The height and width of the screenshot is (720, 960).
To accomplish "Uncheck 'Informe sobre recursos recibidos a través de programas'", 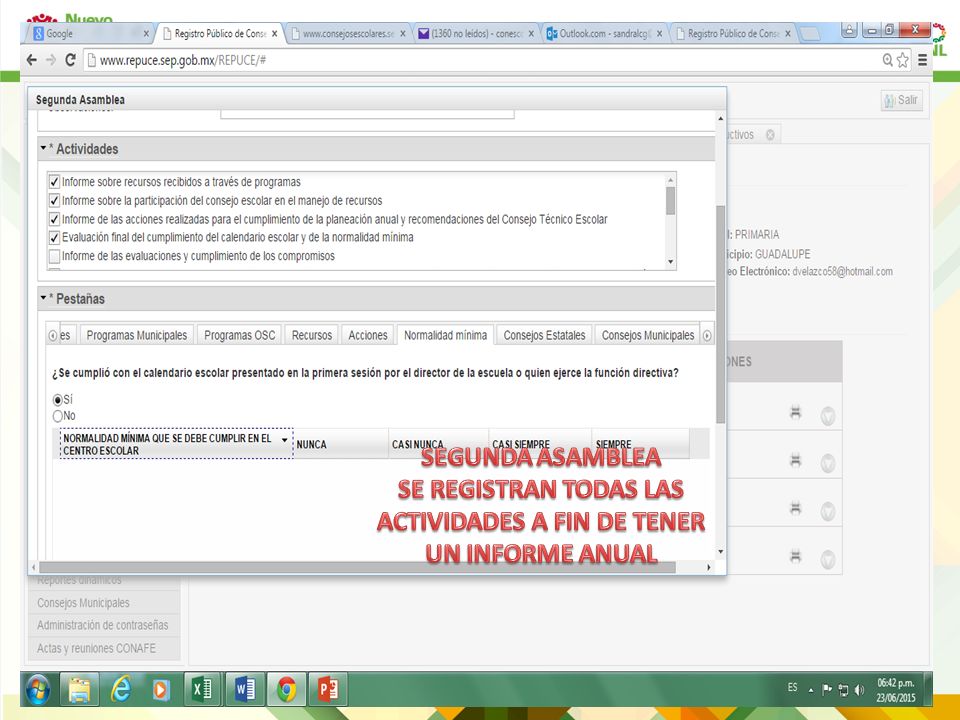I will coord(54,182).
